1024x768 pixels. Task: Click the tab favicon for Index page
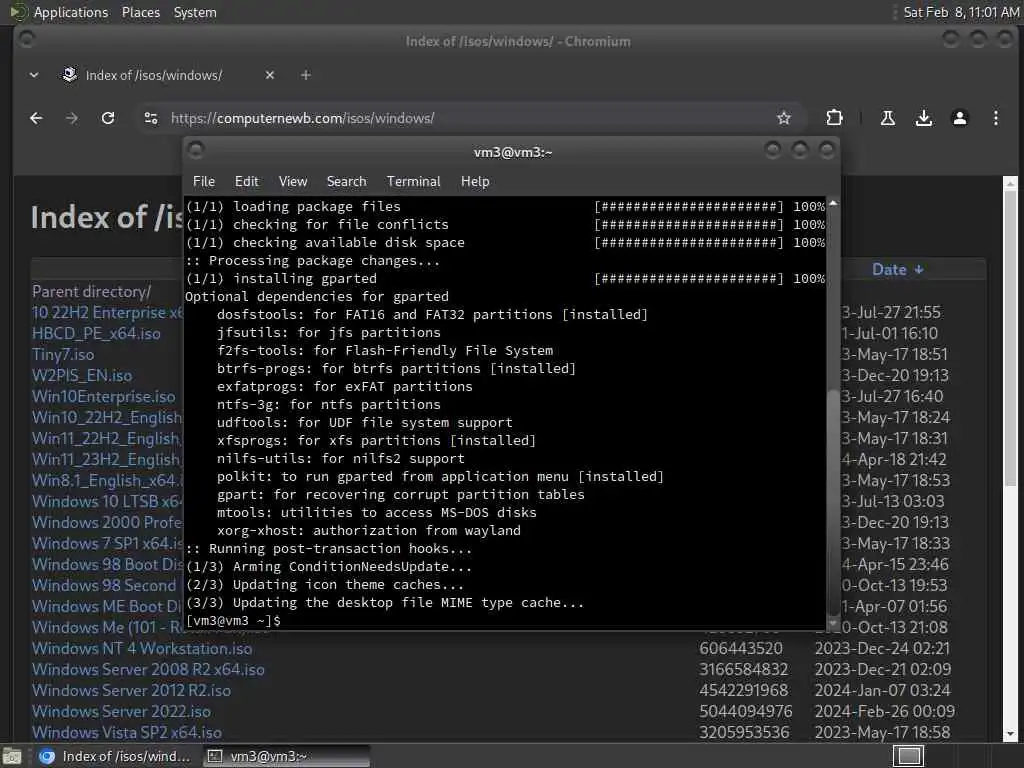pos(69,74)
